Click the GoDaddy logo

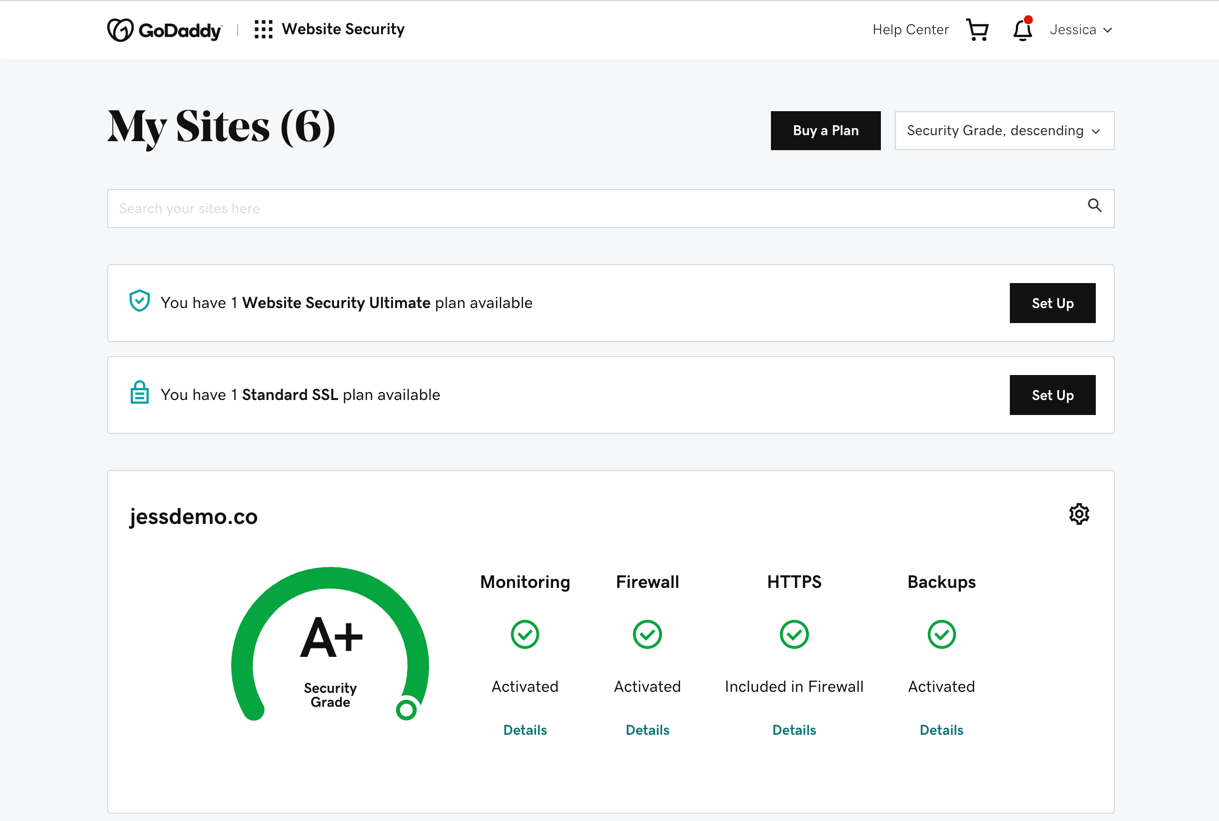tap(164, 29)
